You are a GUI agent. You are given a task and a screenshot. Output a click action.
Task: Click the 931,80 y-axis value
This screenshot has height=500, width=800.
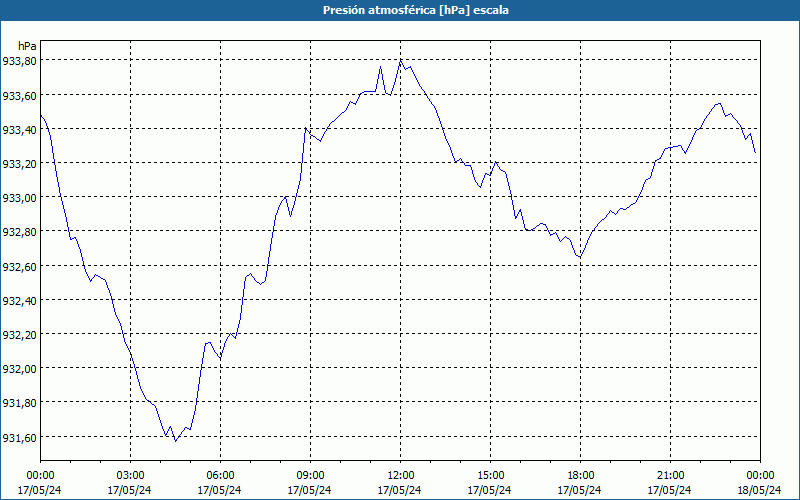(x=19, y=403)
